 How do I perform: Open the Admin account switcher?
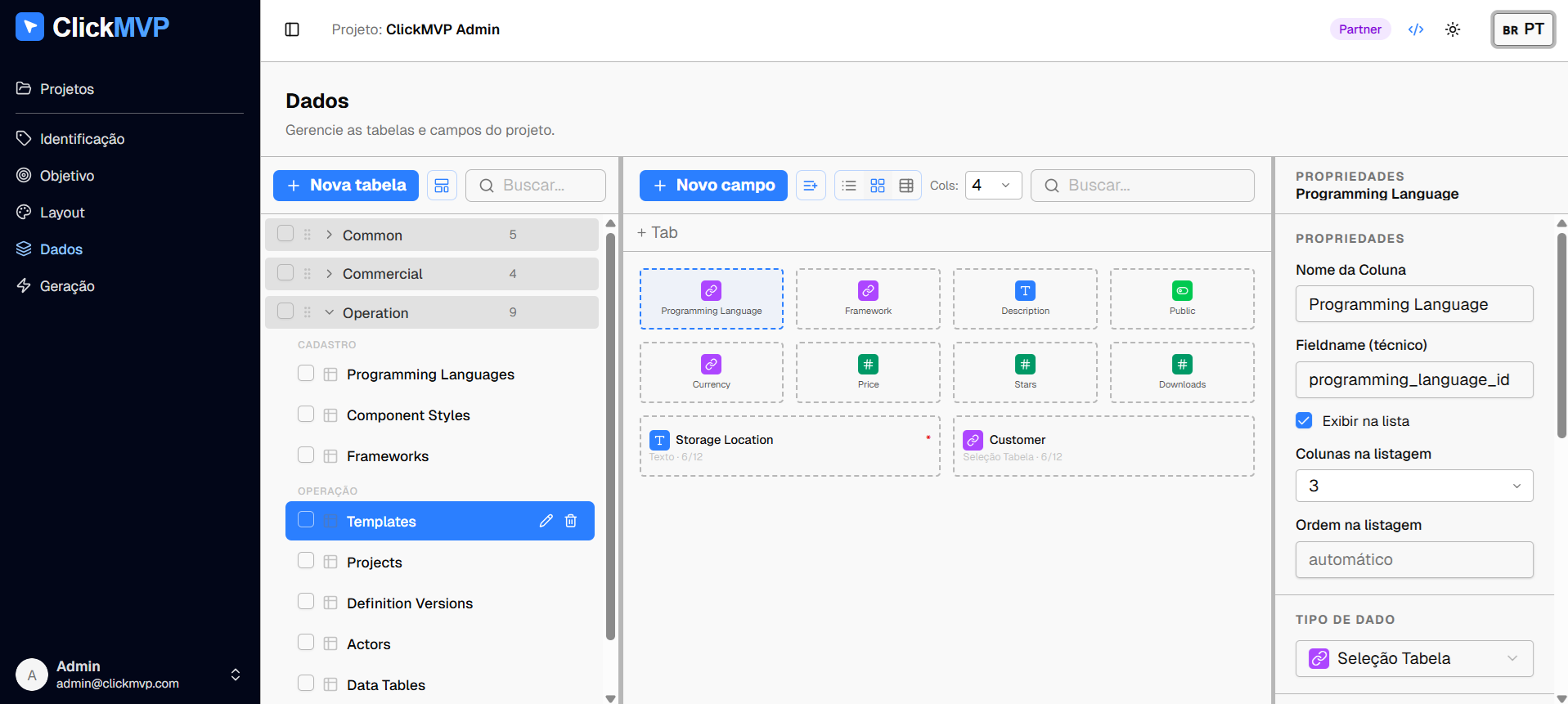236,675
